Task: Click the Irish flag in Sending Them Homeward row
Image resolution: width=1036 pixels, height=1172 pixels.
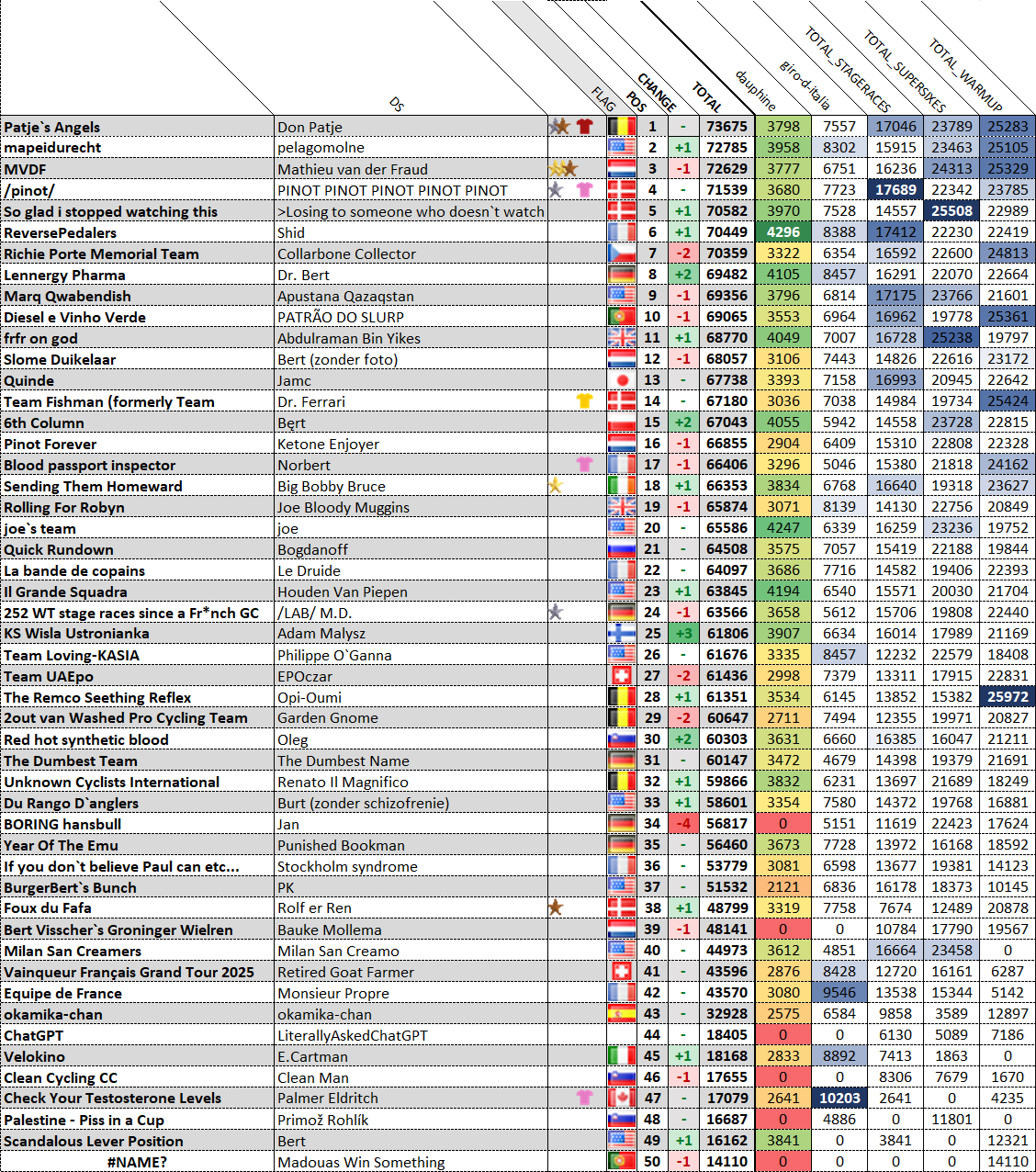Action: click(622, 485)
